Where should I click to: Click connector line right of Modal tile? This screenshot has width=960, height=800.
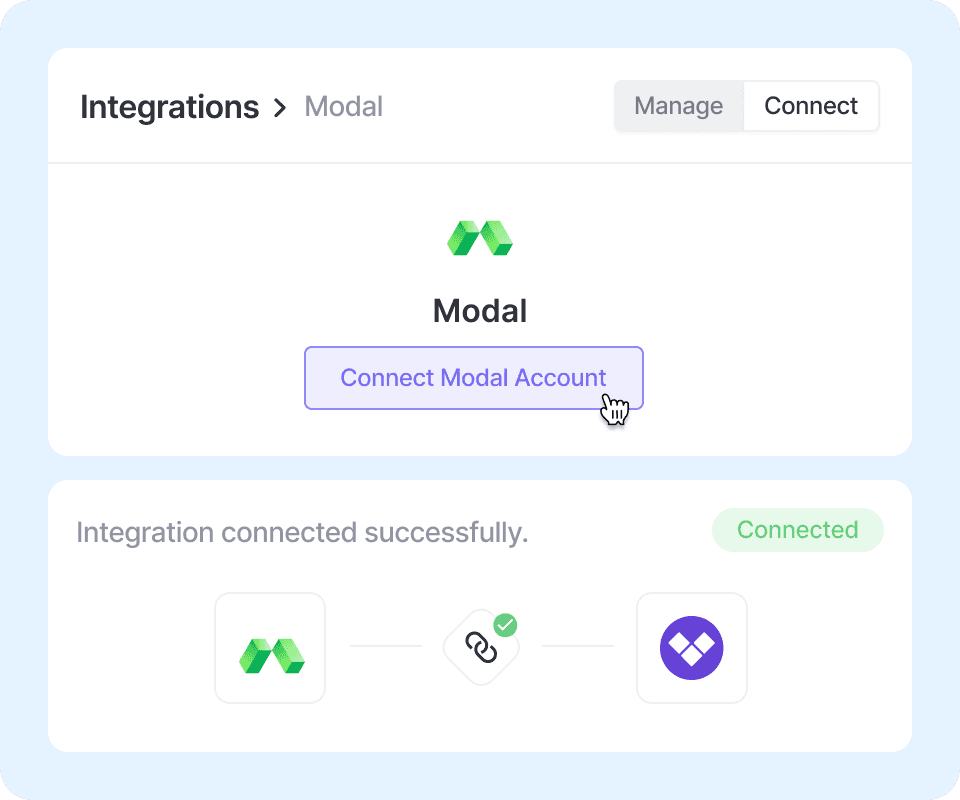coord(386,646)
